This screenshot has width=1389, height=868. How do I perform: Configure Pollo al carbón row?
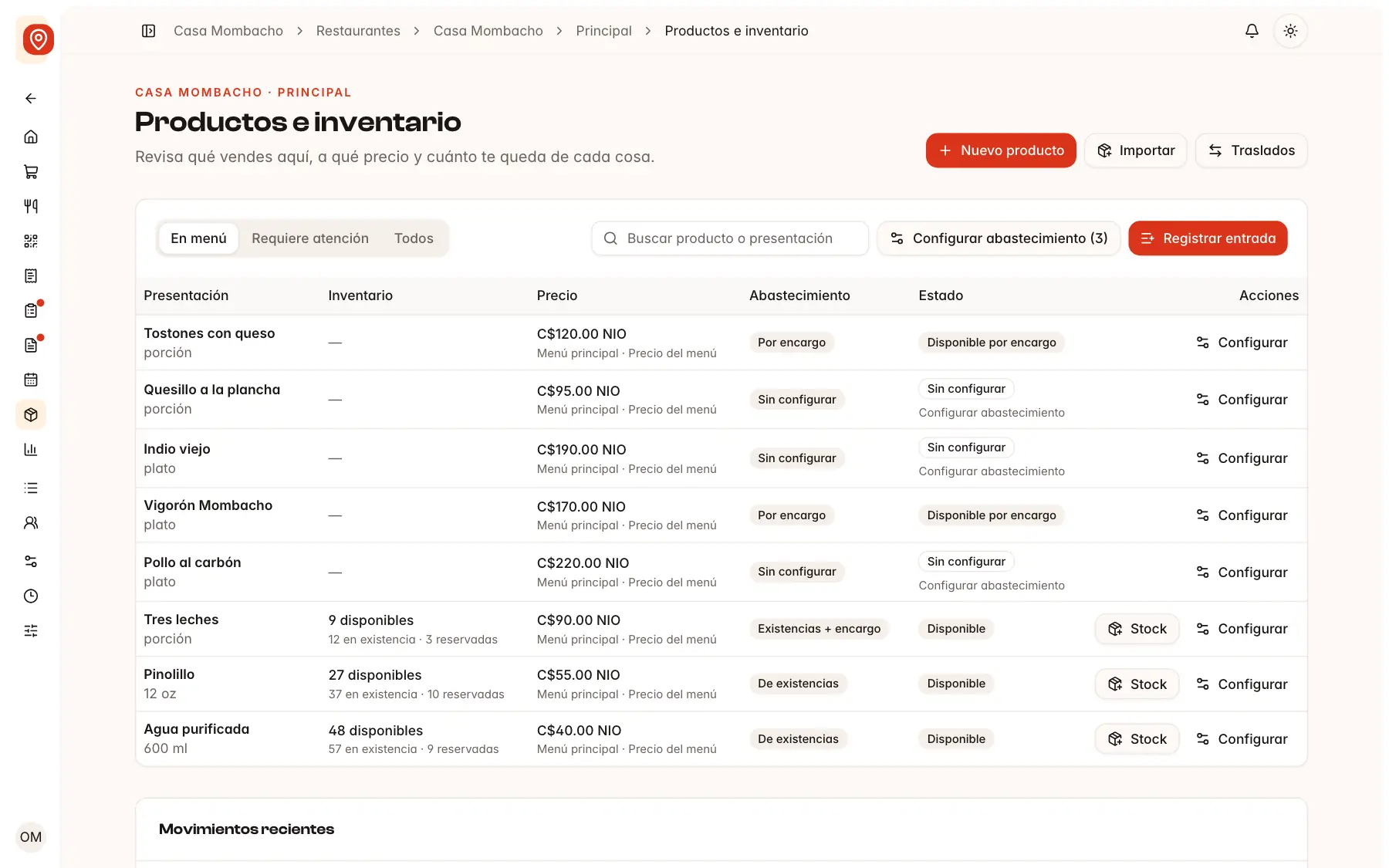tap(1242, 572)
